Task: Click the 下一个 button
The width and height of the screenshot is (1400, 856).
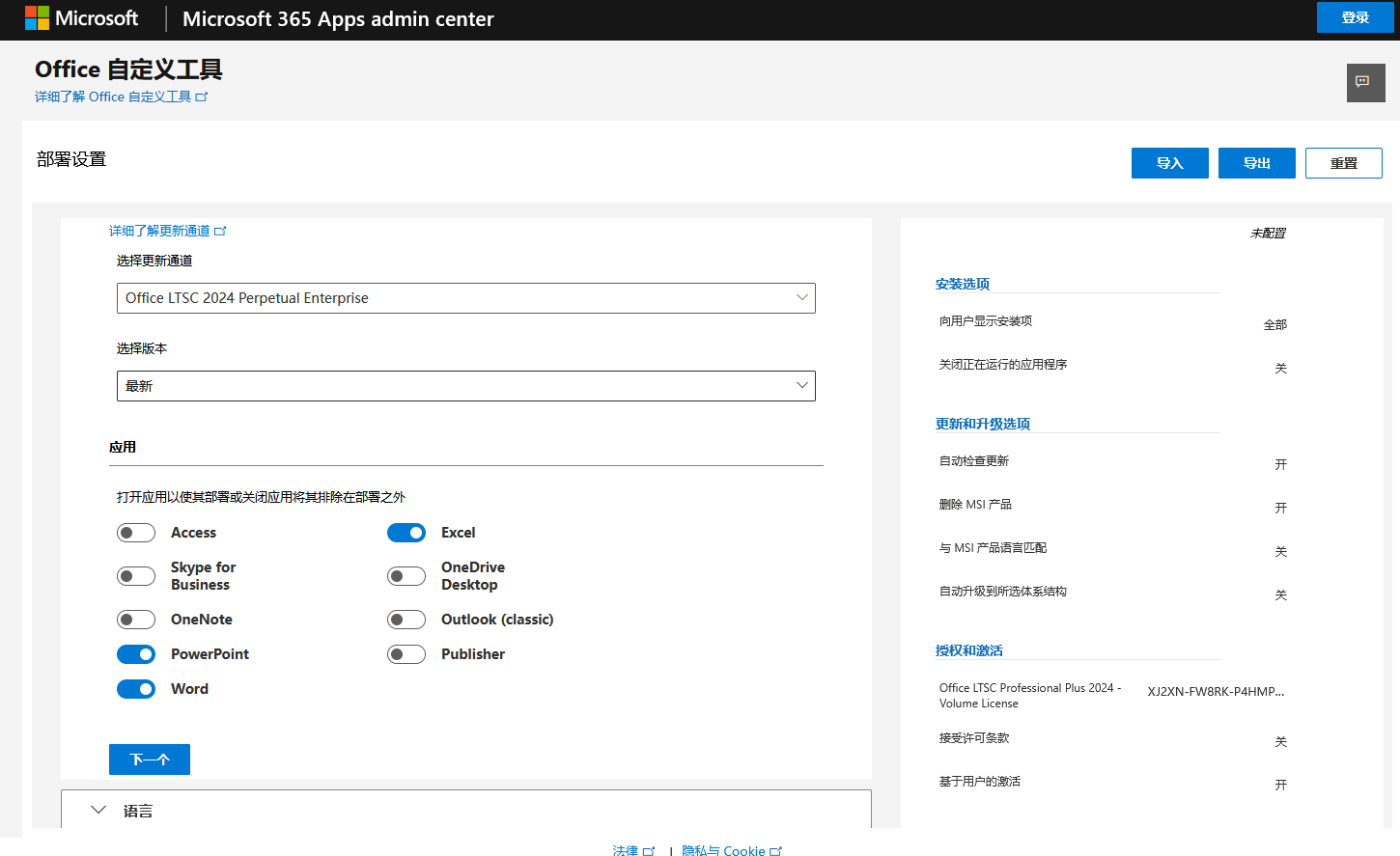Action: pyautogui.click(x=150, y=759)
